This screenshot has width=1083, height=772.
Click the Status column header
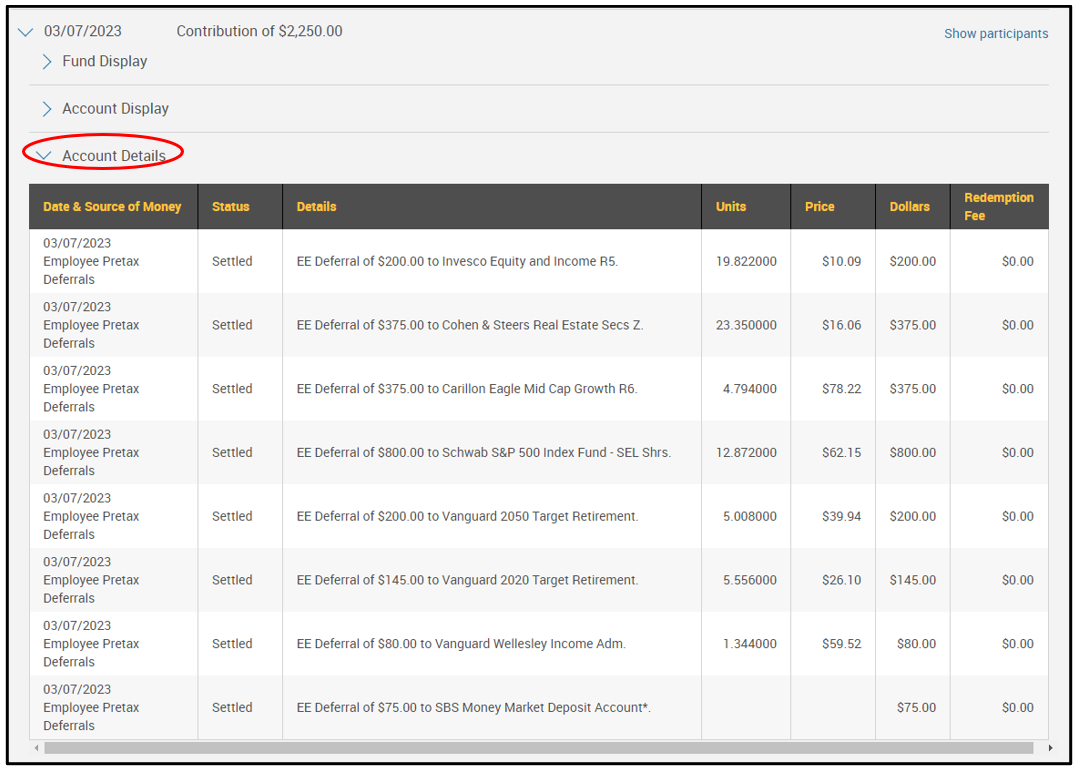pyautogui.click(x=230, y=207)
